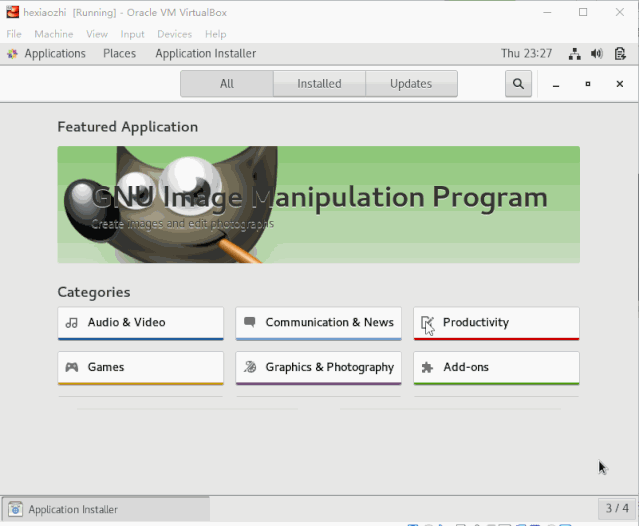
Task: Open the VirtualBox File menu
Action: (14, 34)
